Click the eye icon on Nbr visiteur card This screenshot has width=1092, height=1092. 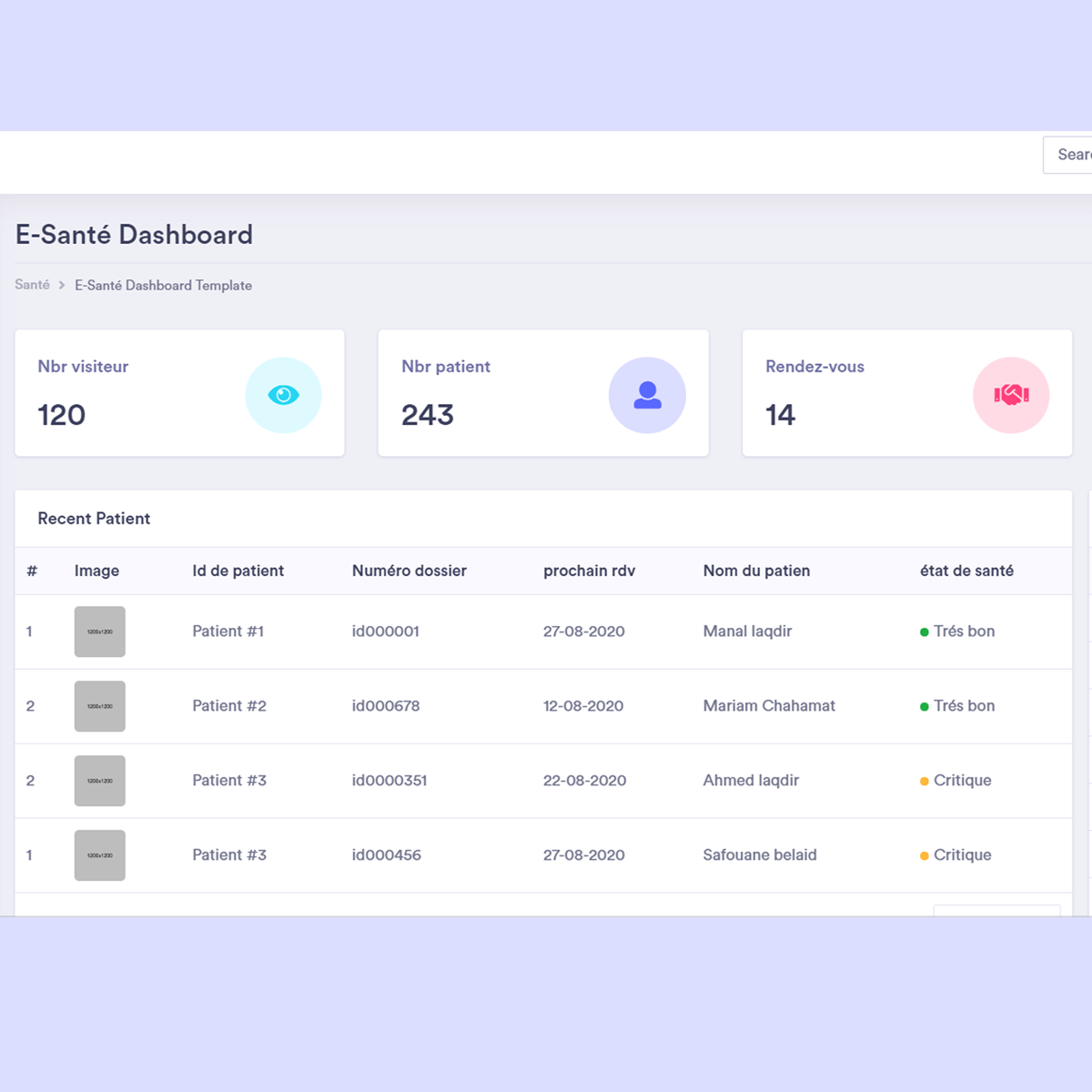point(283,395)
